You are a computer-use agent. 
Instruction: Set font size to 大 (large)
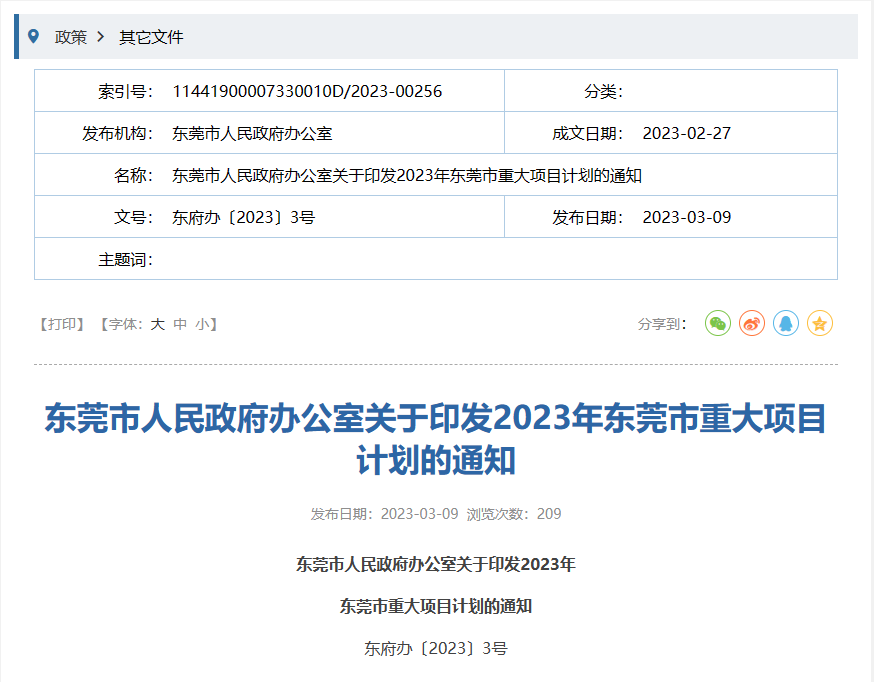click(x=157, y=324)
